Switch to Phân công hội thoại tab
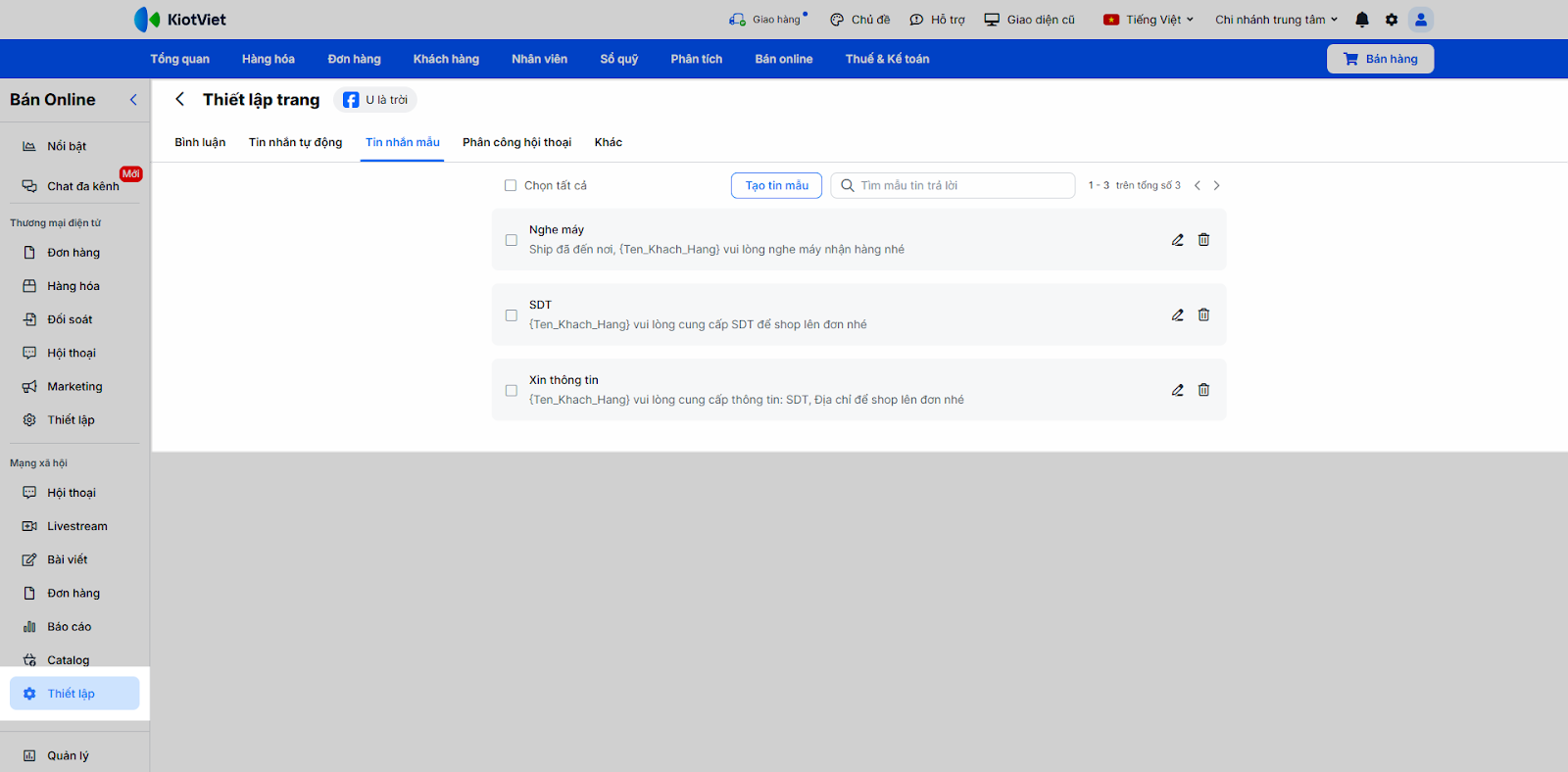1568x772 pixels. coord(517,142)
